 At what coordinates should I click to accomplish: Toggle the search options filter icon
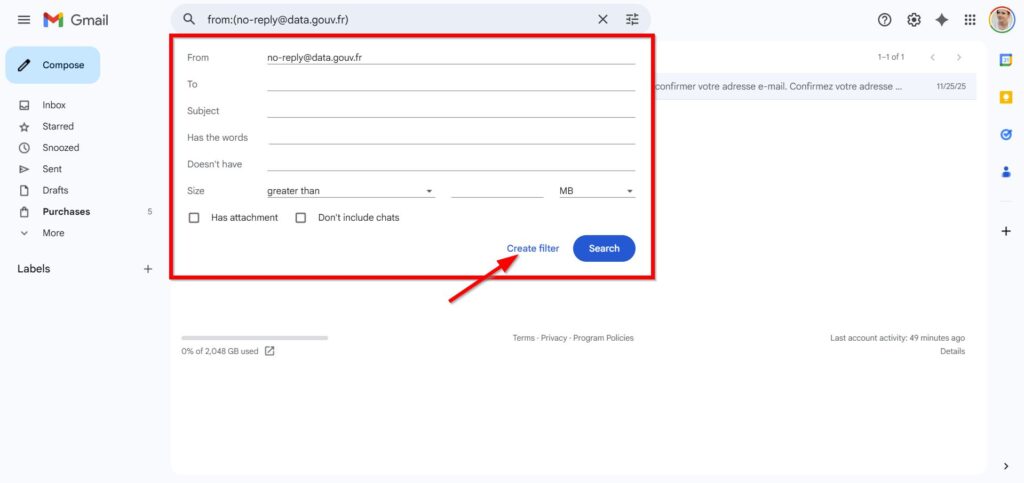[x=632, y=19]
